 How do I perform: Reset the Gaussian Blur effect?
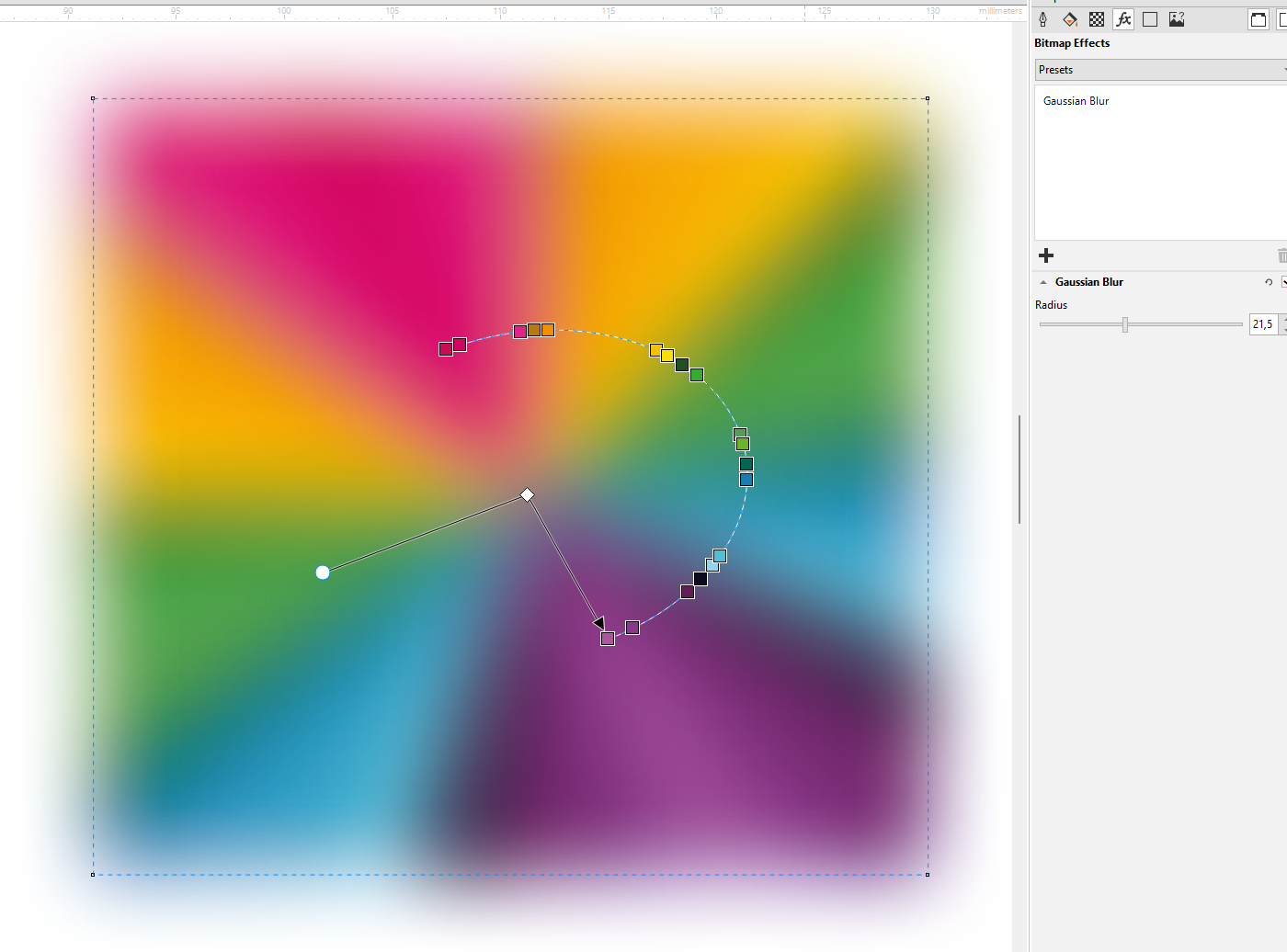tap(1269, 282)
